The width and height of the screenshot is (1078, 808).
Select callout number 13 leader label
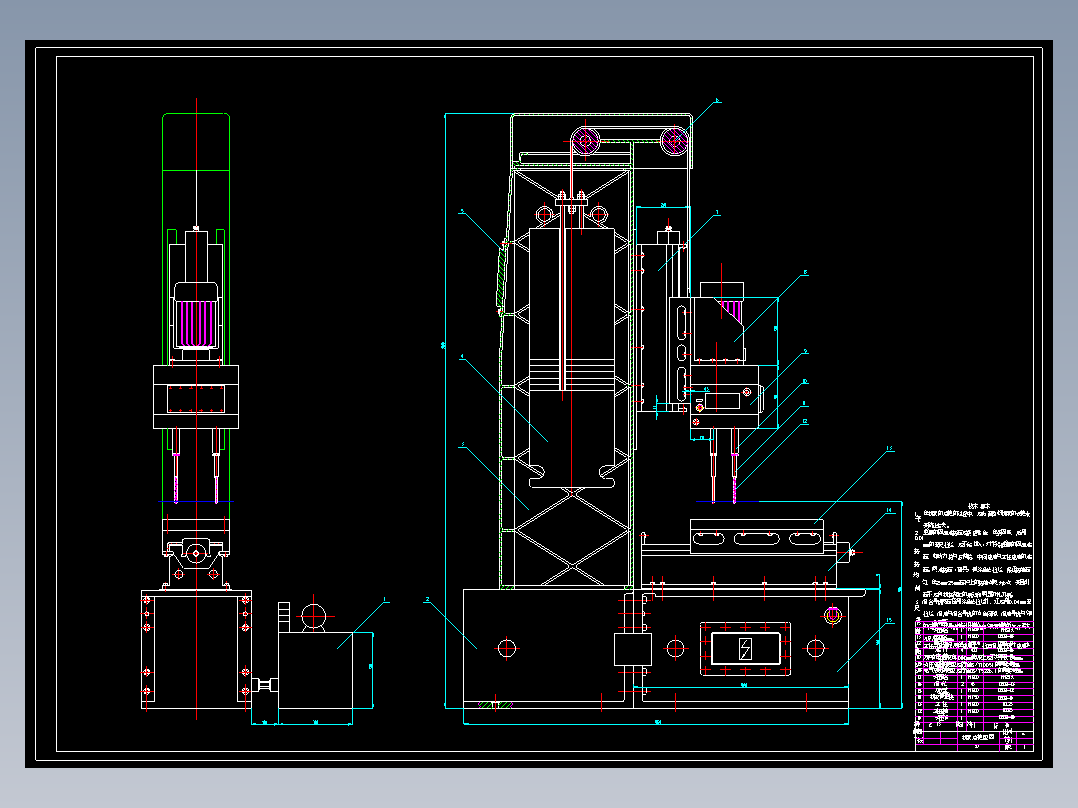[x=890, y=449]
